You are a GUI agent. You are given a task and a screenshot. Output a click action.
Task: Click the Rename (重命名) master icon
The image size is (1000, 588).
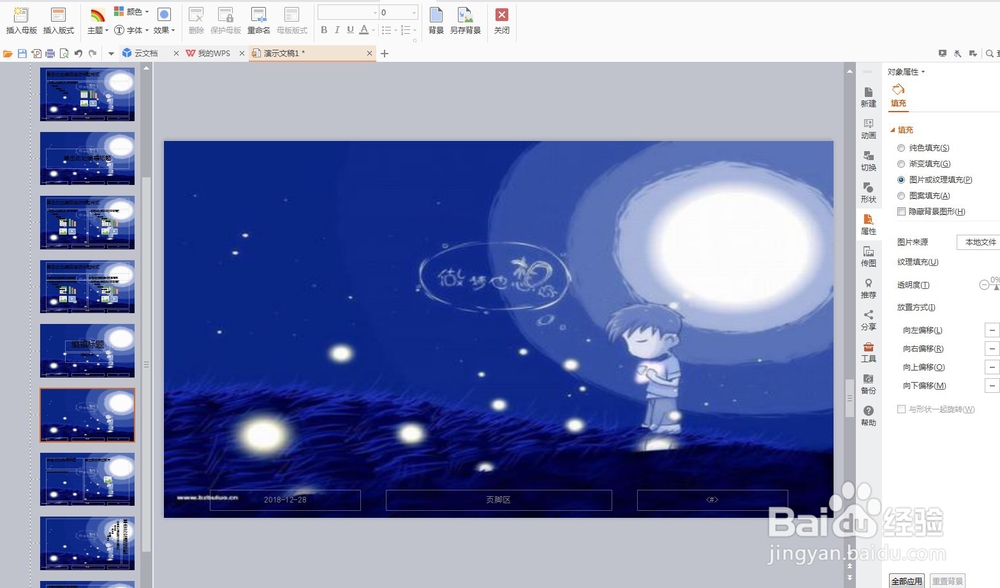[258, 20]
